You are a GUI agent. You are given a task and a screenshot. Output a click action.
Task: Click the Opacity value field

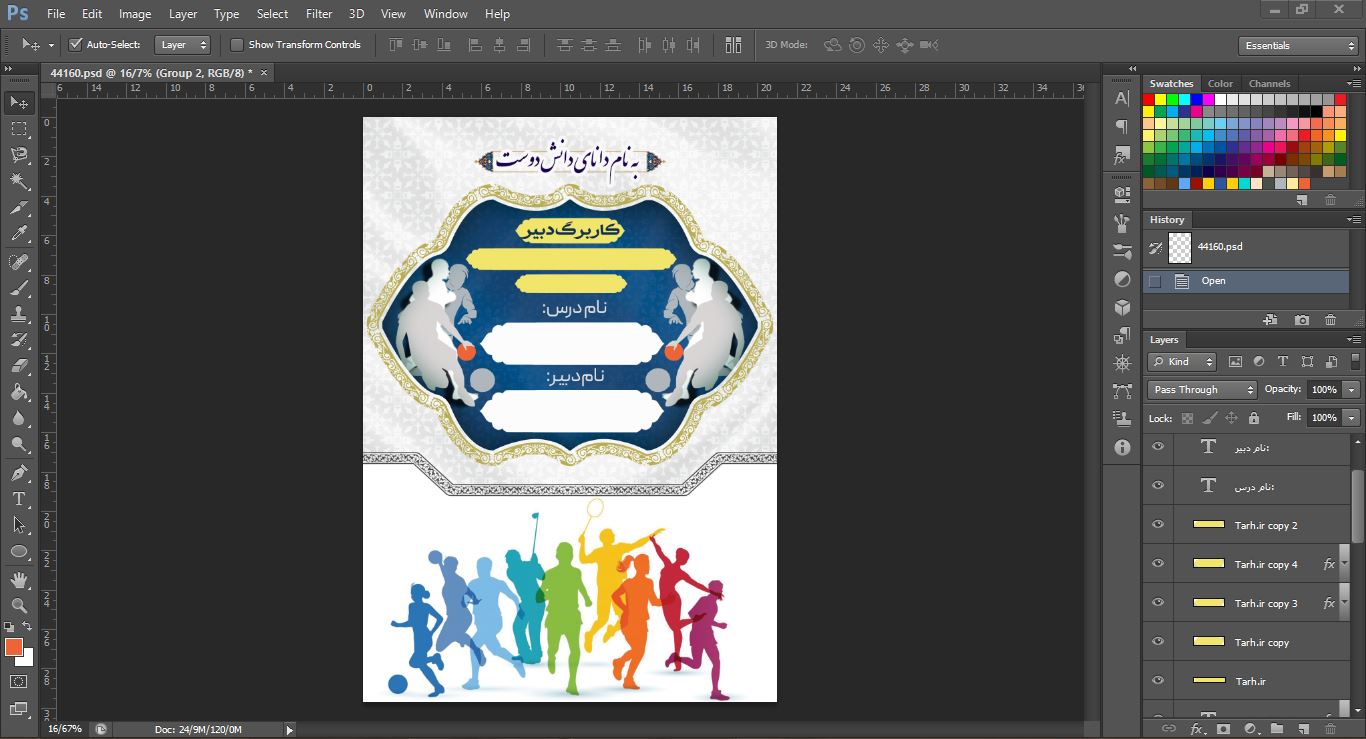1323,390
